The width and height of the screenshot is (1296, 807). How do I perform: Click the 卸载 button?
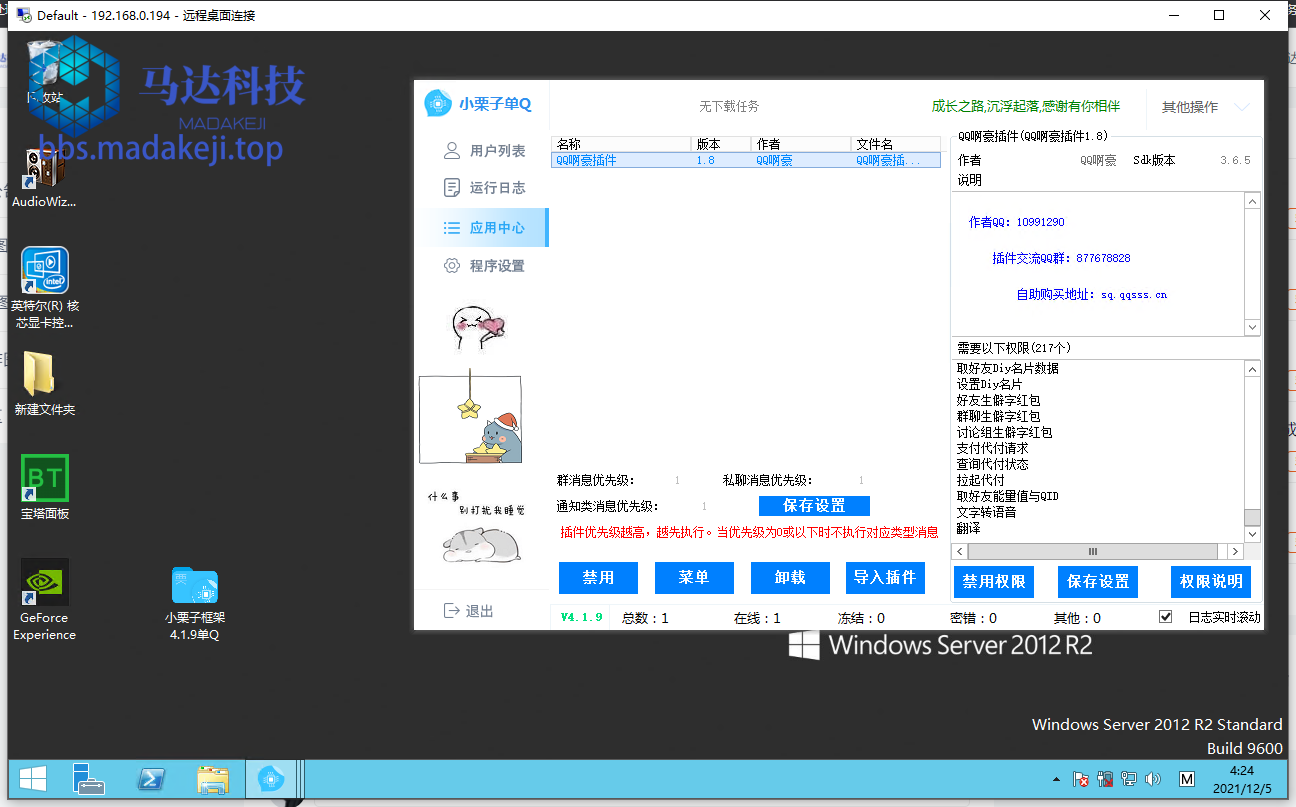point(790,578)
